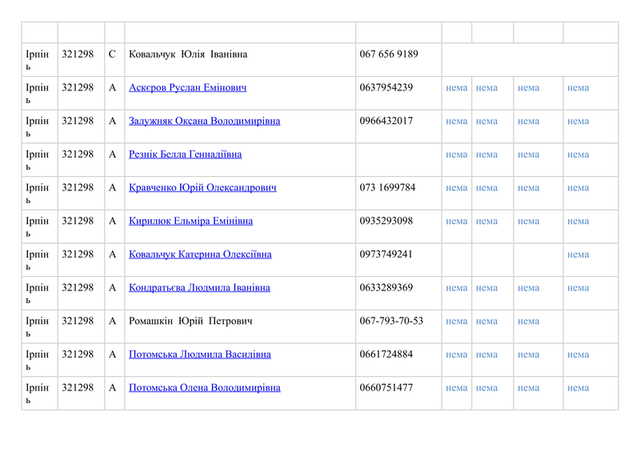Click the name Ромашкін Юрій Петрович
640x452 pixels.
190,321
